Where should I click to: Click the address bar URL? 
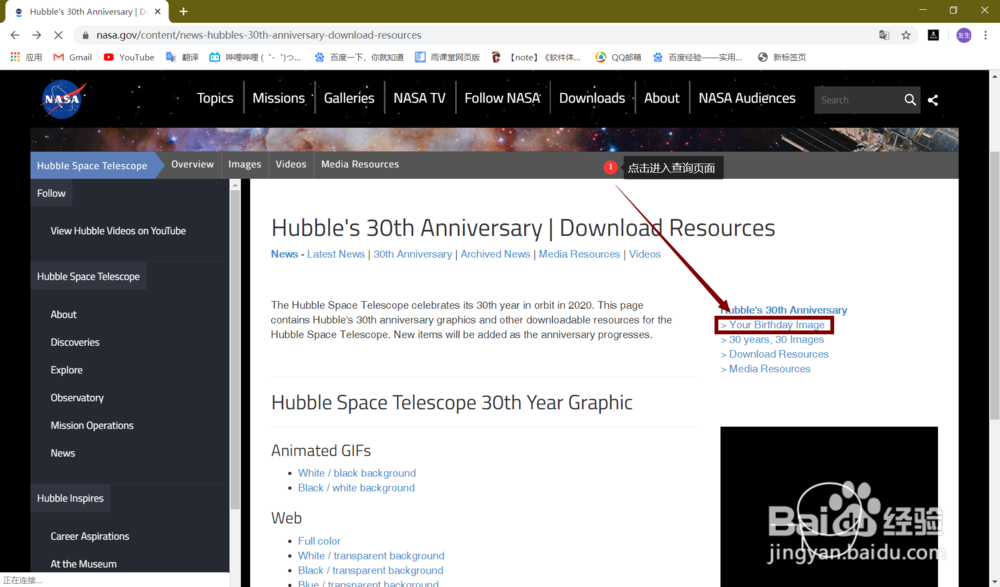tap(258, 35)
